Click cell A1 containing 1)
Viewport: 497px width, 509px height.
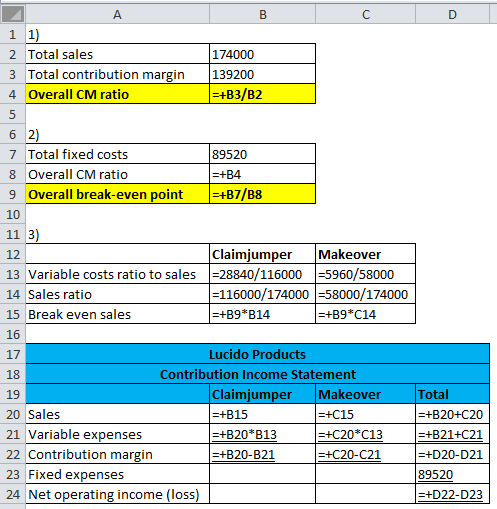pyautogui.click(x=118, y=34)
